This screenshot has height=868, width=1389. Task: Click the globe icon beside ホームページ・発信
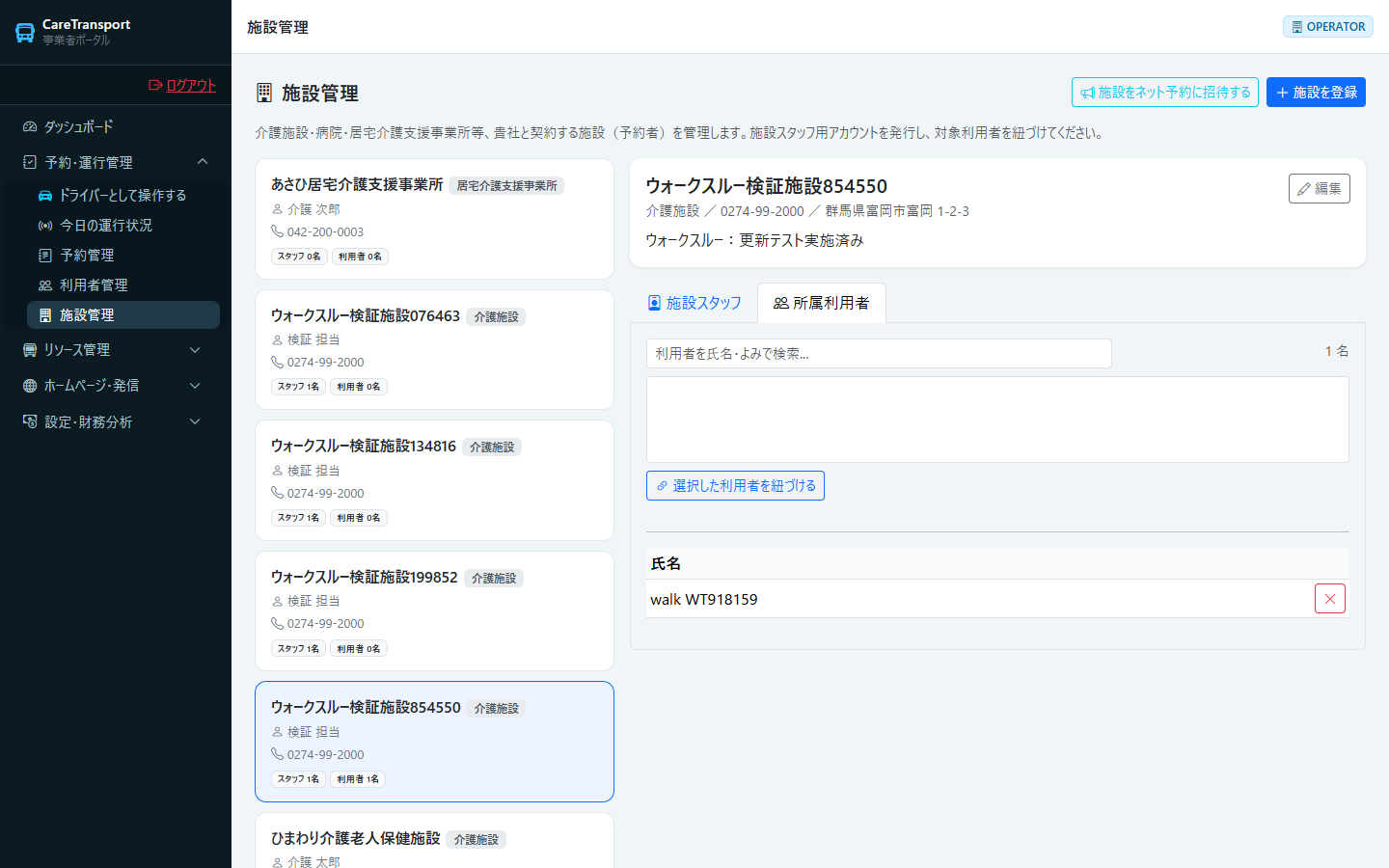click(30, 386)
